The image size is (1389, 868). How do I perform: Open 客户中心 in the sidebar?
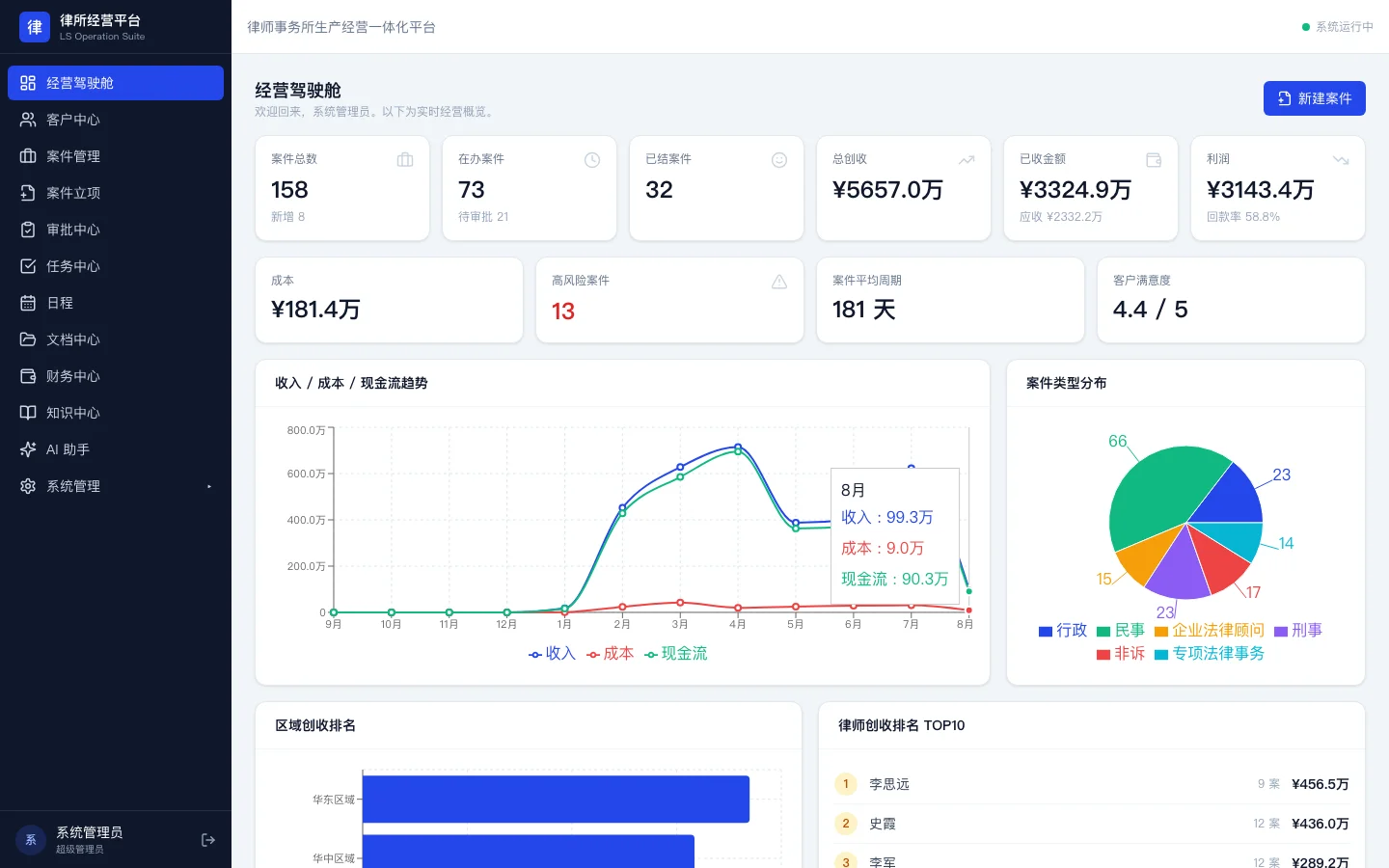click(116, 120)
